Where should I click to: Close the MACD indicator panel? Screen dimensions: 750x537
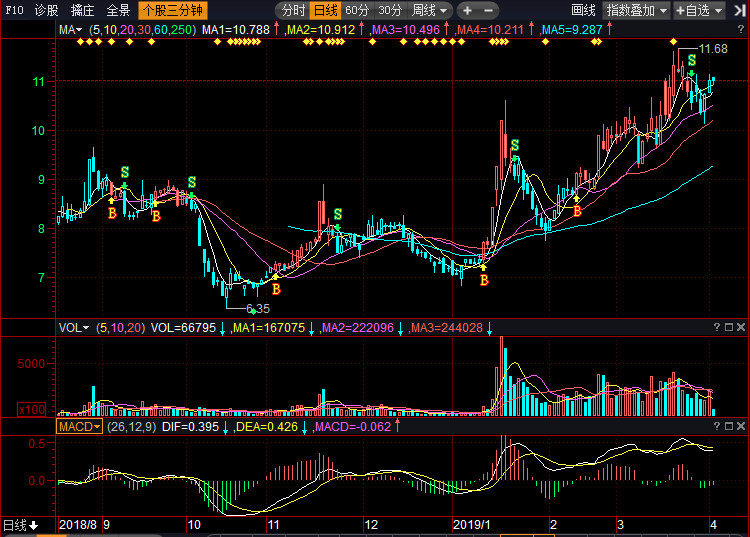pyautogui.click(x=741, y=426)
